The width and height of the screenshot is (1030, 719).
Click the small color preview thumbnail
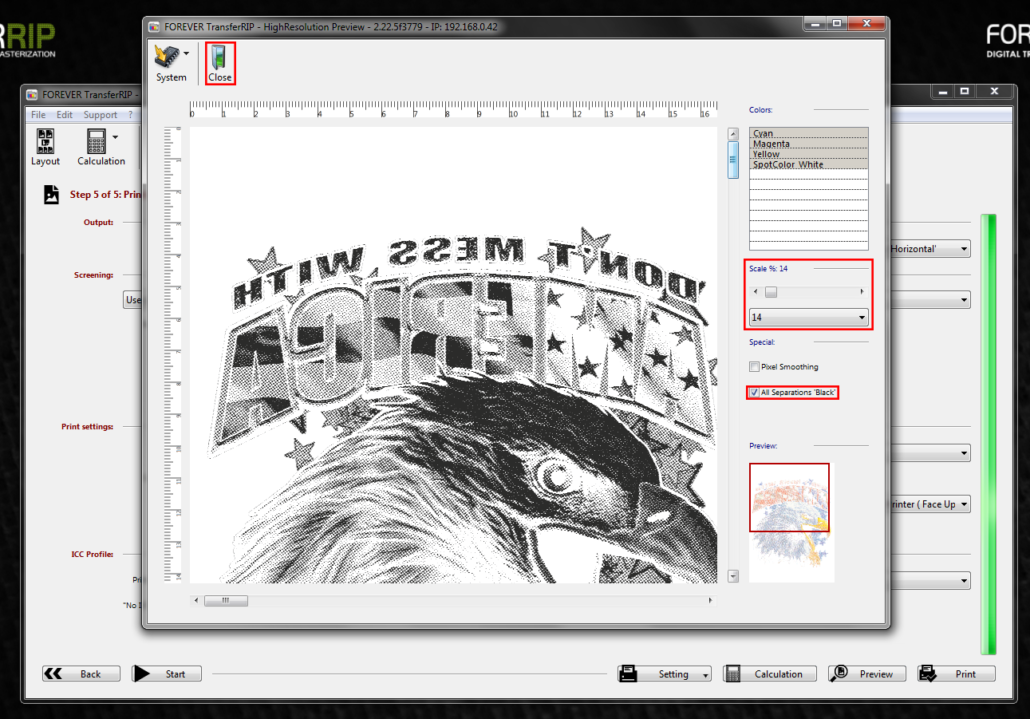[792, 523]
